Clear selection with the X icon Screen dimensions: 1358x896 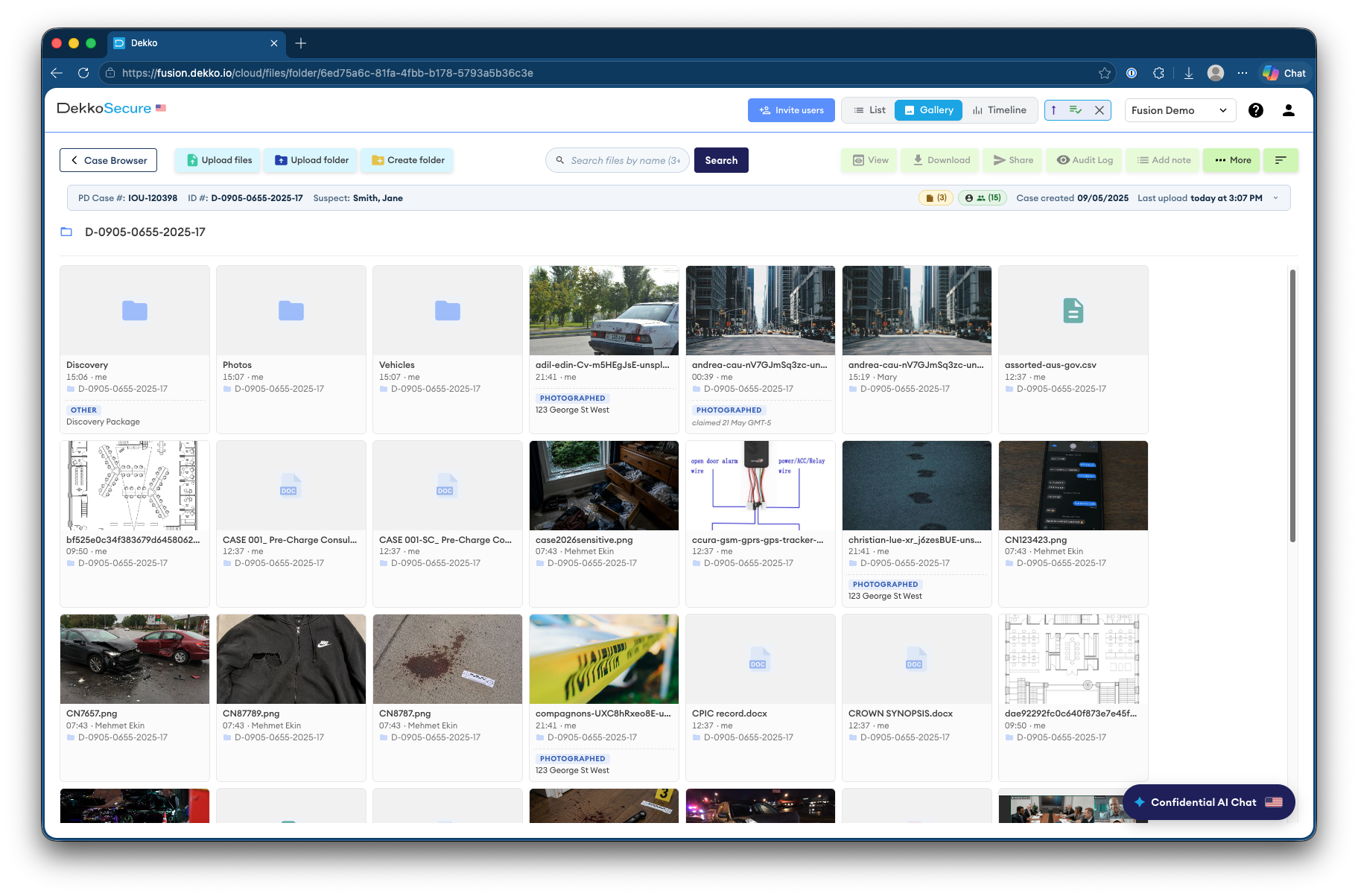click(x=1100, y=110)
